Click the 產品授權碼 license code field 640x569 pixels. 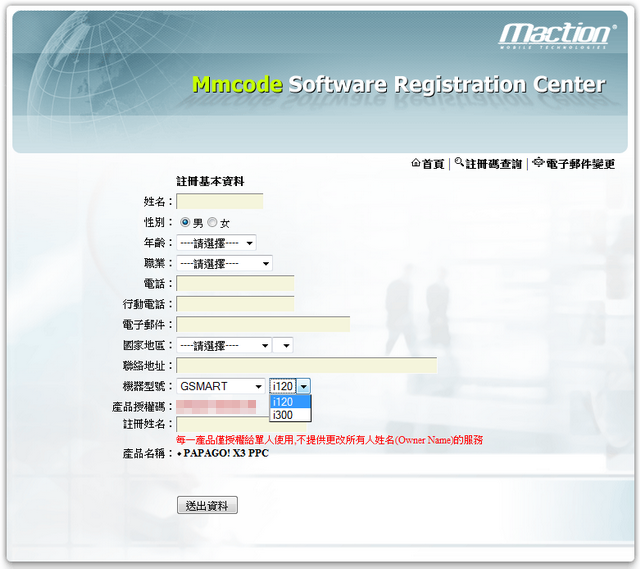(216, 407)
